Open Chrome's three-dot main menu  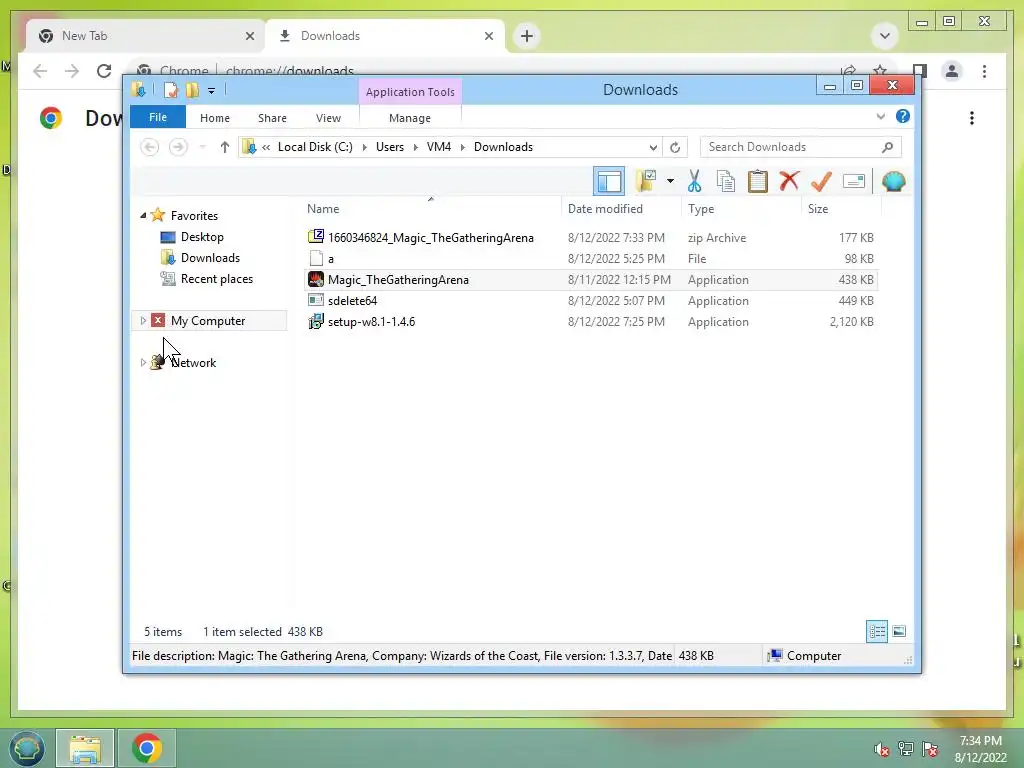tap(984, 71)
